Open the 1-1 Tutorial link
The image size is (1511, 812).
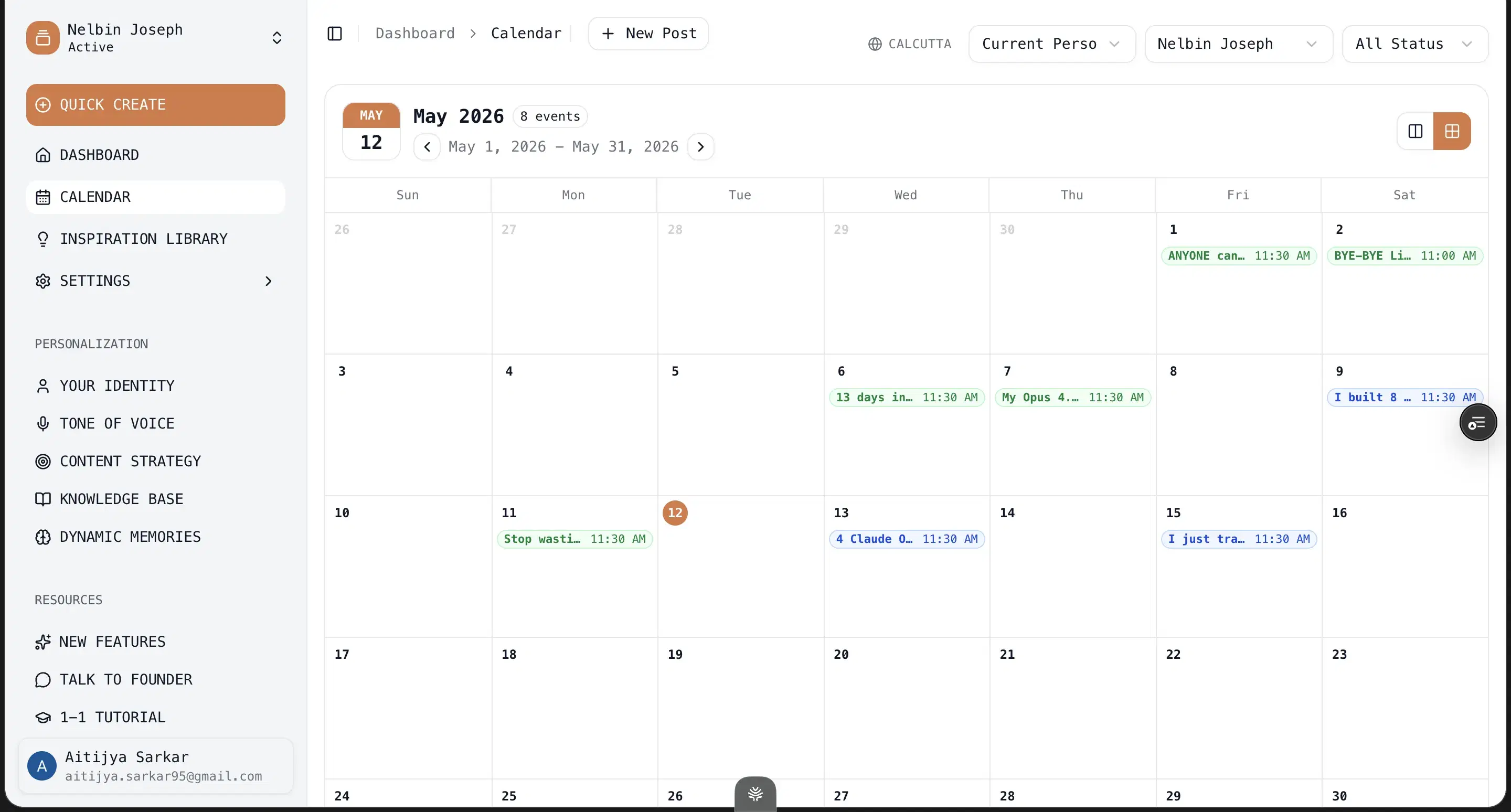pos(155,717)
